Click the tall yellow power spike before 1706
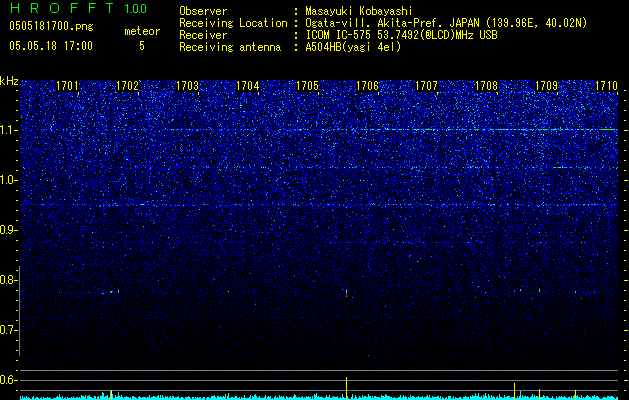The width and height of the screenshot is (629, 400). [346, 388]
